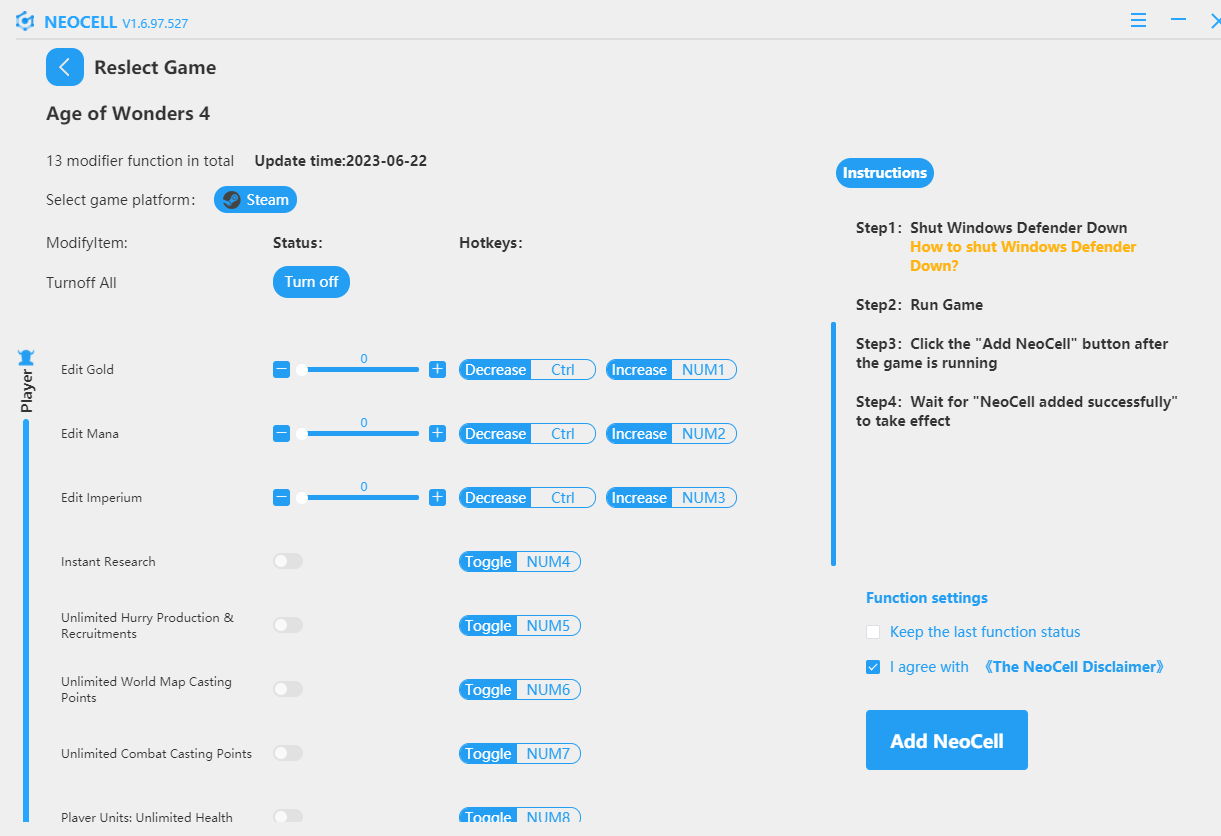
Task: Toggle Instant Research switch
Action: [288, 561]
